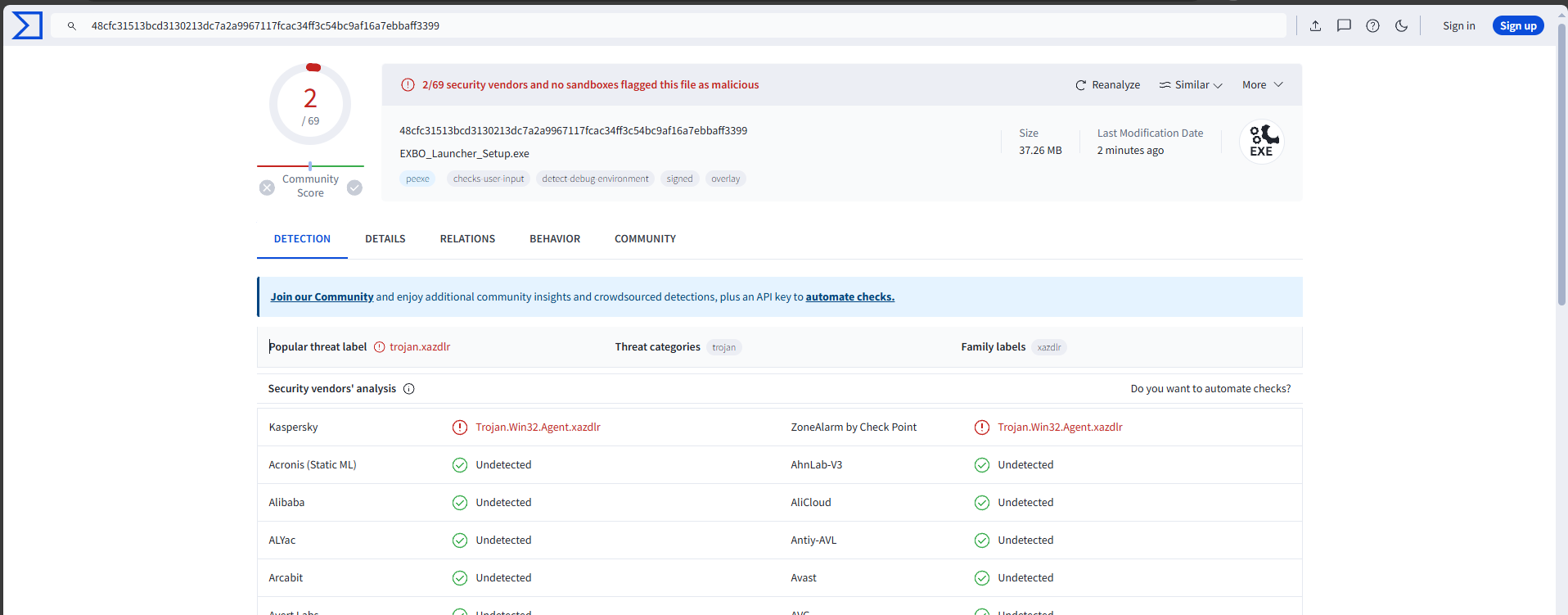1568x615 pixels.
Task: Switch to the DETAILS tab
Action: point(385,239)
